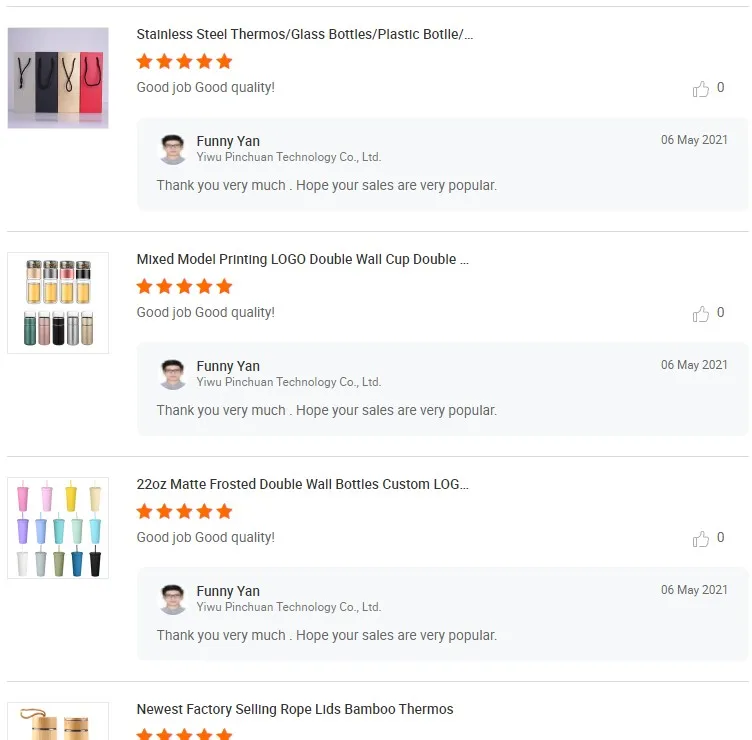Click star rating of 22oz Matte Frosted review
This screenshot has width=752, height=740.
pyautogui.click(x=184, y=512)
